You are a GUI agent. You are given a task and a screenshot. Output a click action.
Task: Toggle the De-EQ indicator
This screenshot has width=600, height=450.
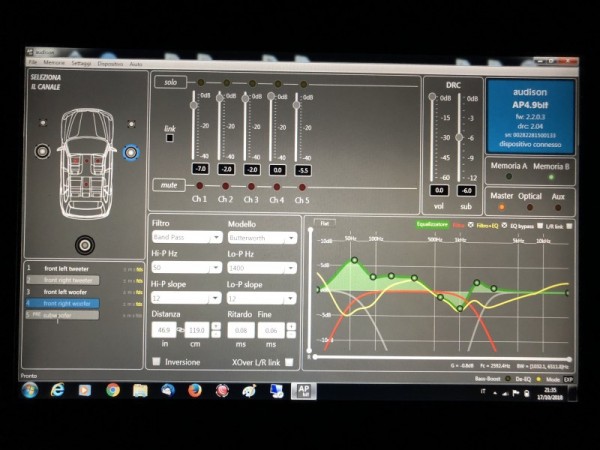tap(538, 379)
